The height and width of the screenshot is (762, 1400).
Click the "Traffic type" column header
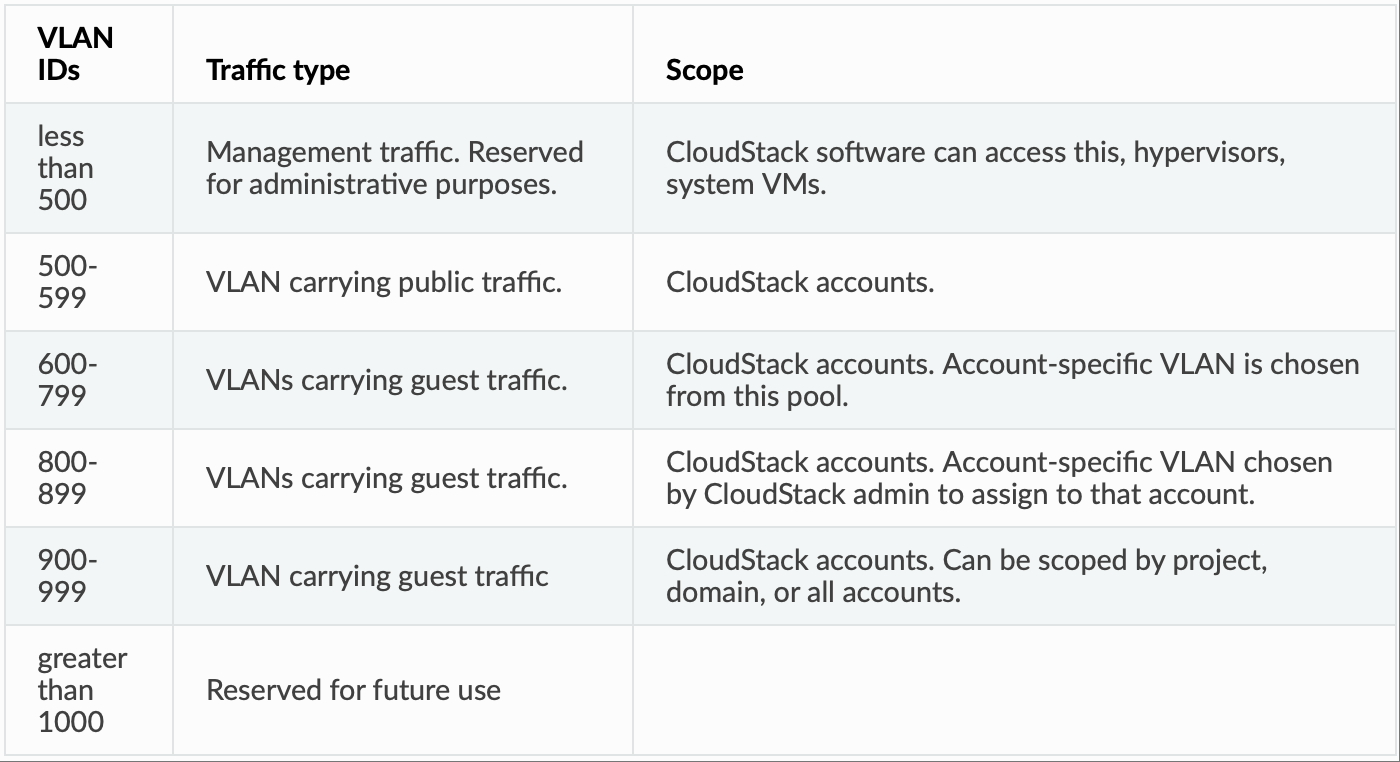click(278, 70)
